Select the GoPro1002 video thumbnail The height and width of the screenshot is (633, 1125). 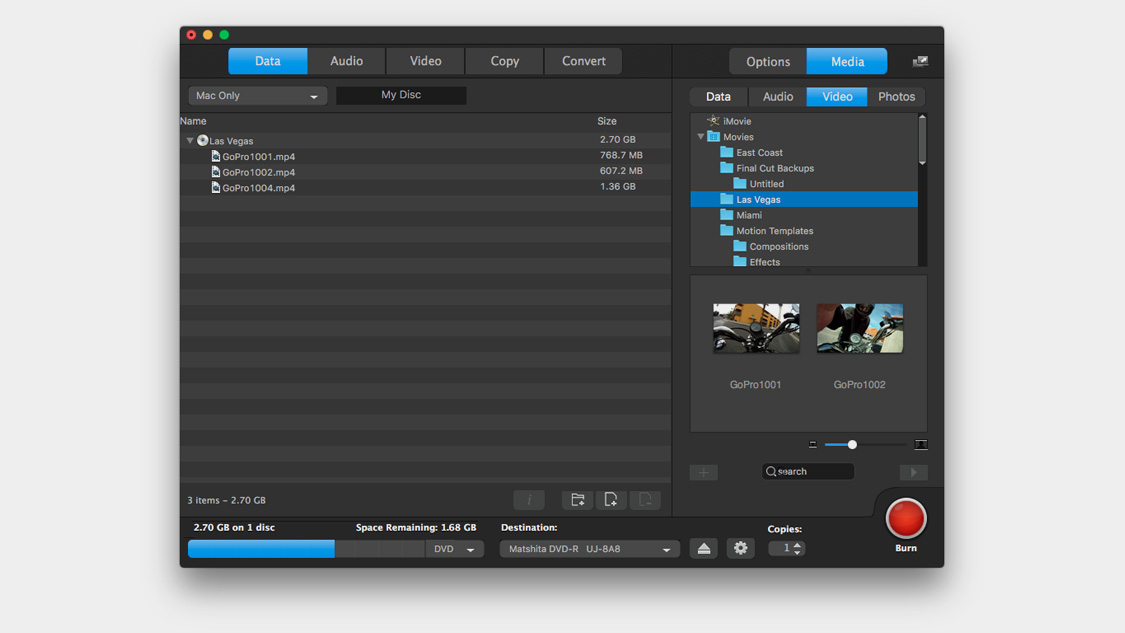point(859,328)
